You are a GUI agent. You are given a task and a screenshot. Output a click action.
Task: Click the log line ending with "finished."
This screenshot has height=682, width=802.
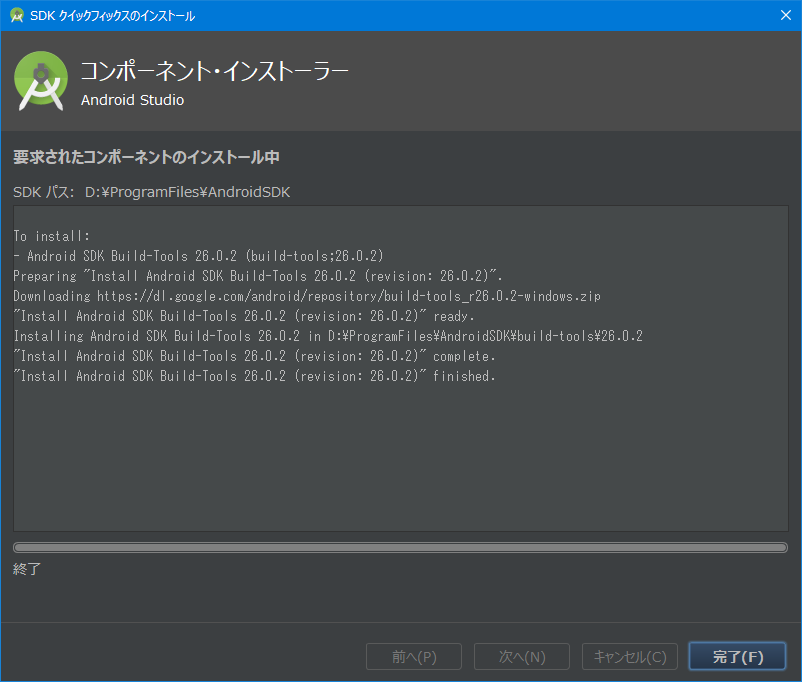(x=254, y=376)
